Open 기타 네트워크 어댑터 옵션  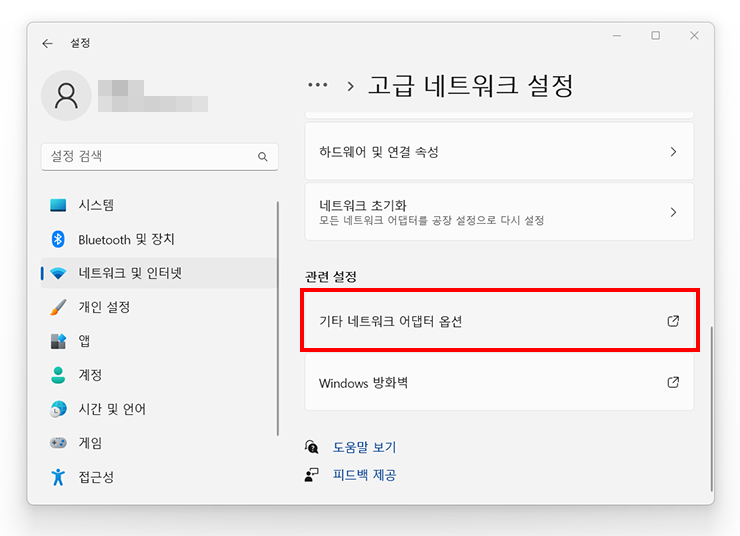(499, 321)
